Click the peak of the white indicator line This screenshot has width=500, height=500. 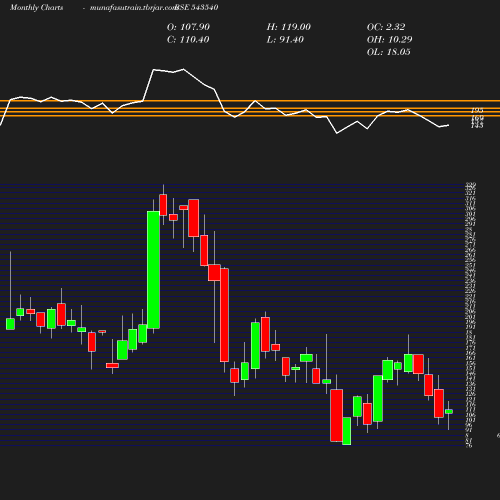[x=183, y=69]
